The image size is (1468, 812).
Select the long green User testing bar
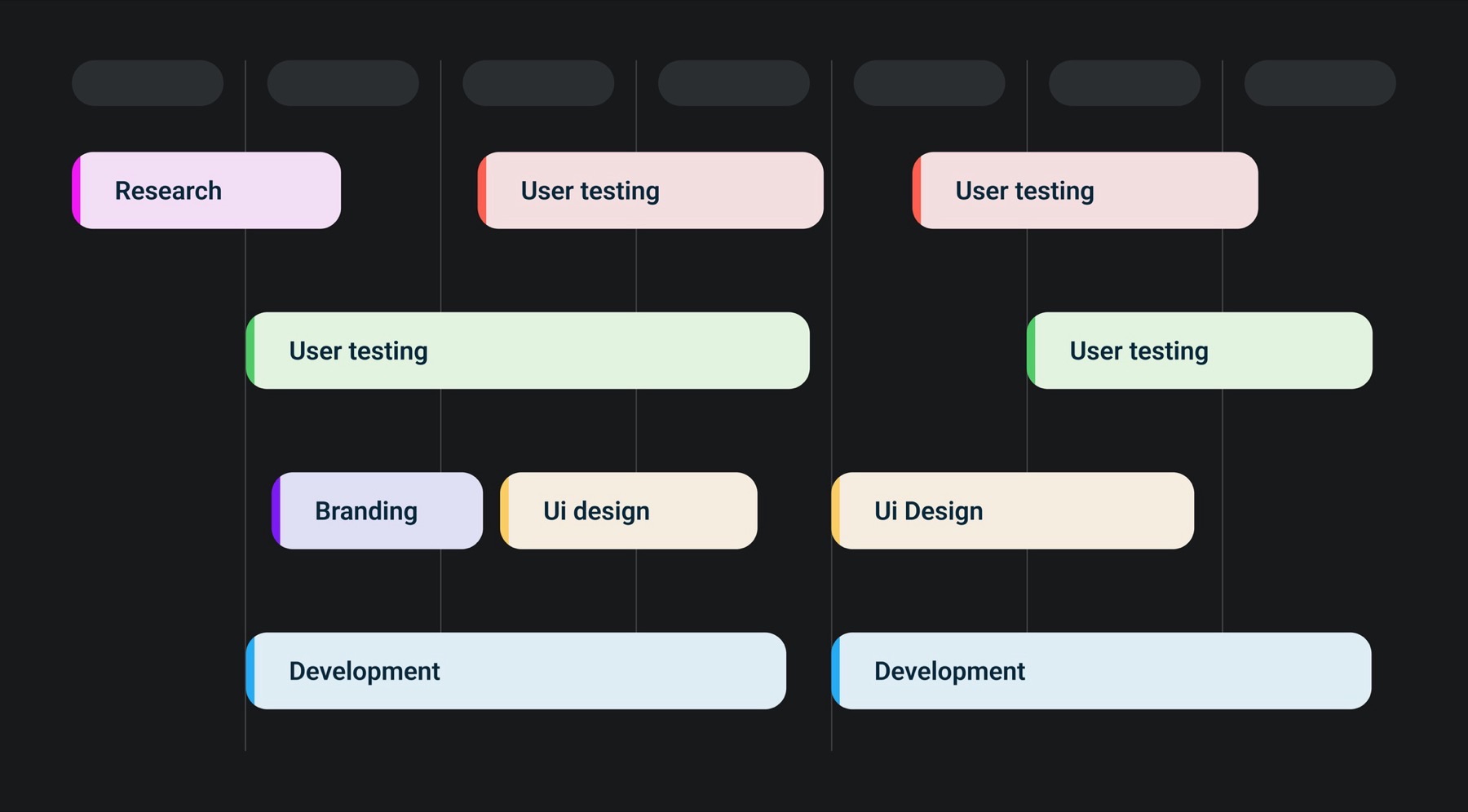coord(528,351)
